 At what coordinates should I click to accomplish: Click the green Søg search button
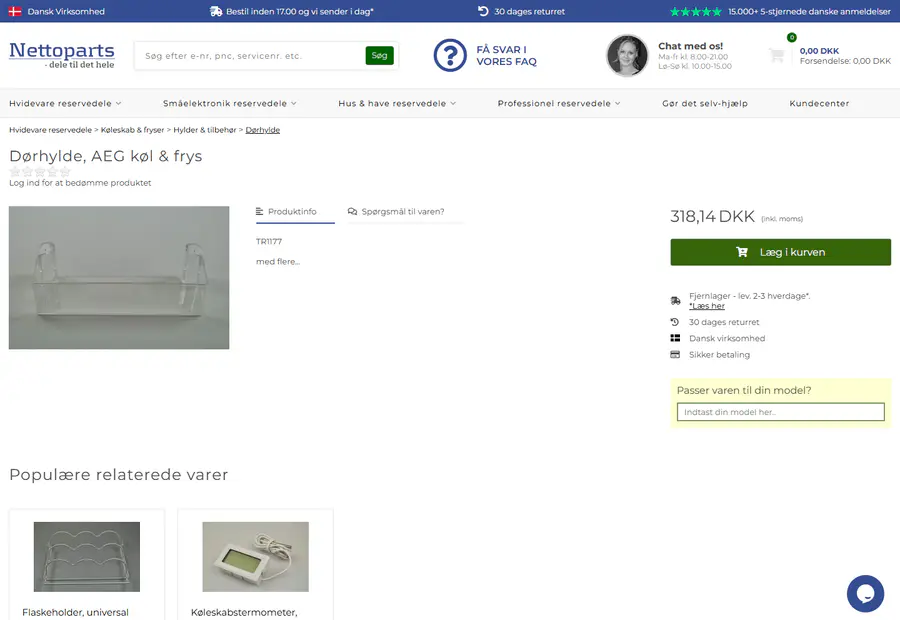(379, 56)
